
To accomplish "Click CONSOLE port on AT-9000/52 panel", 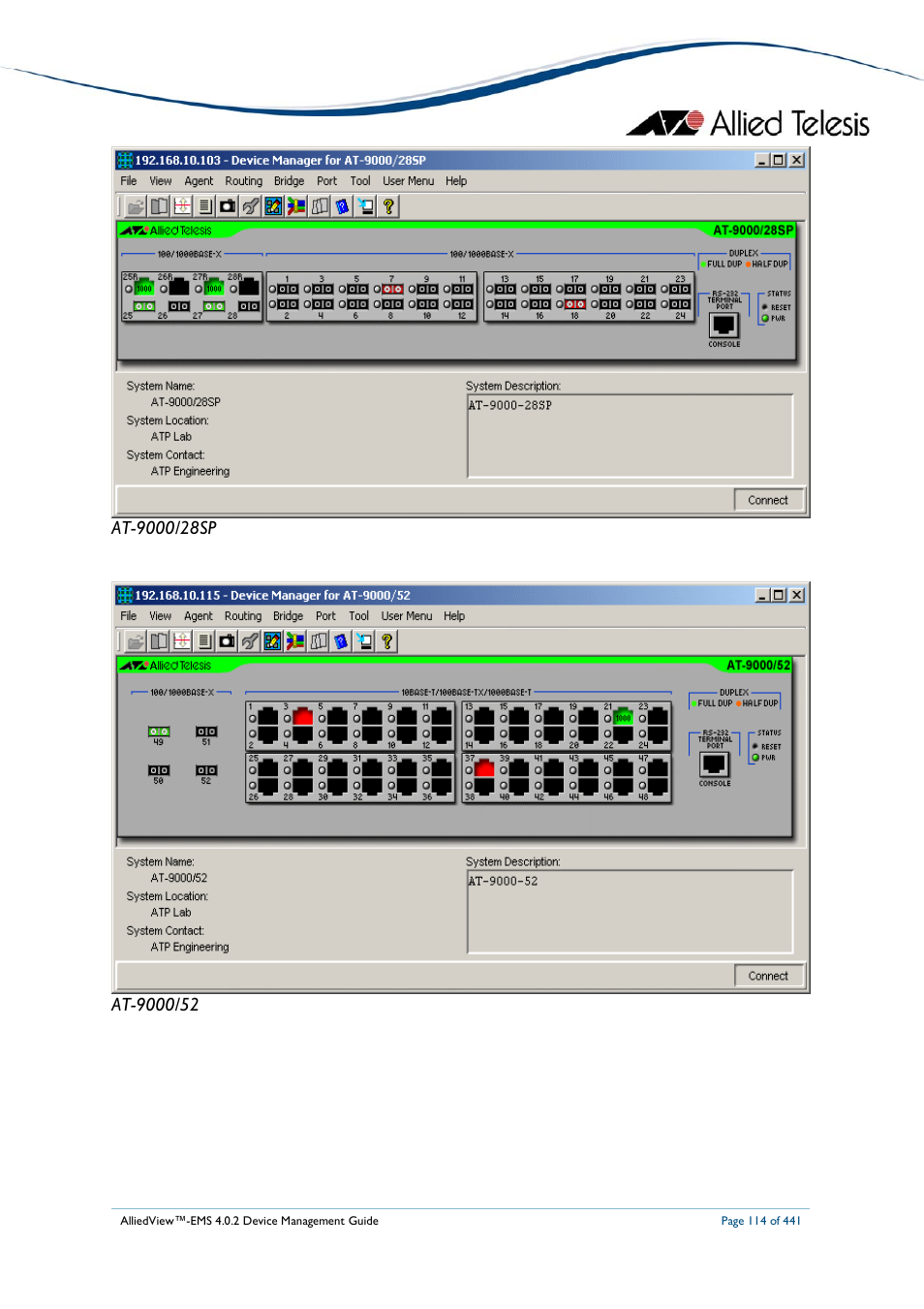I will coord(715,764).
